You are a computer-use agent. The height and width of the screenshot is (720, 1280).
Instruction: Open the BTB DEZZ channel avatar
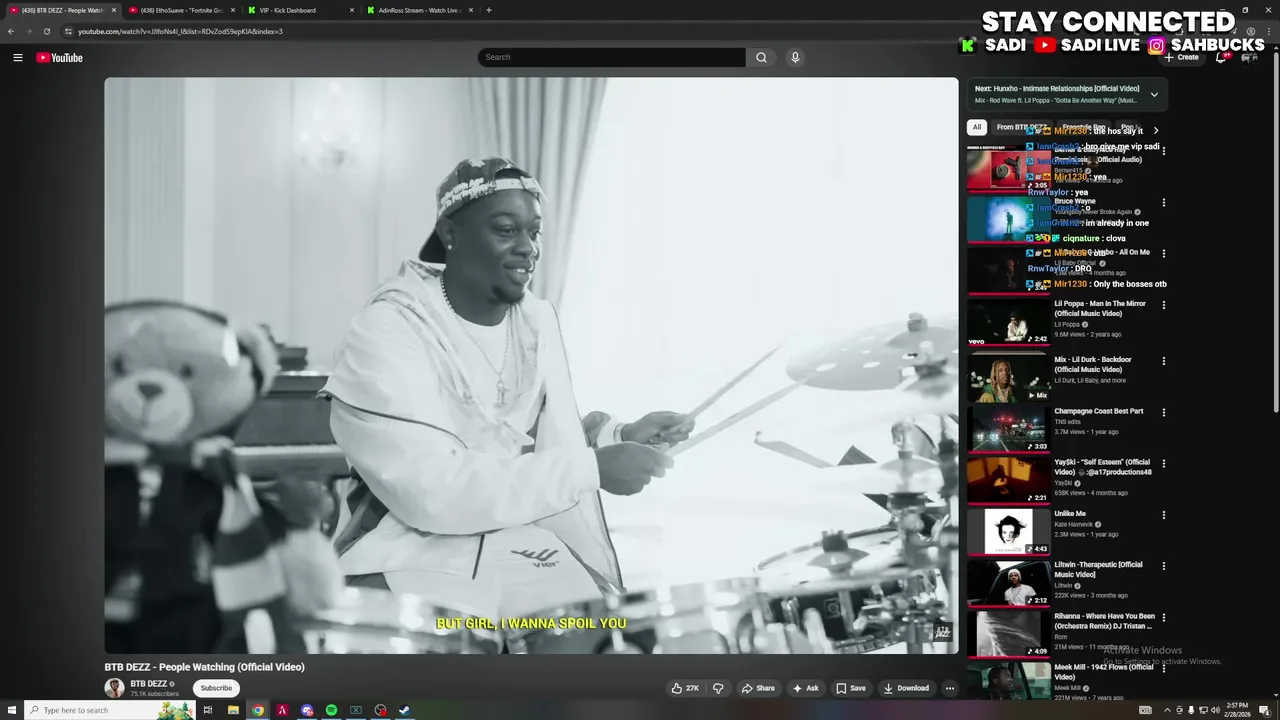click(115, 688)
